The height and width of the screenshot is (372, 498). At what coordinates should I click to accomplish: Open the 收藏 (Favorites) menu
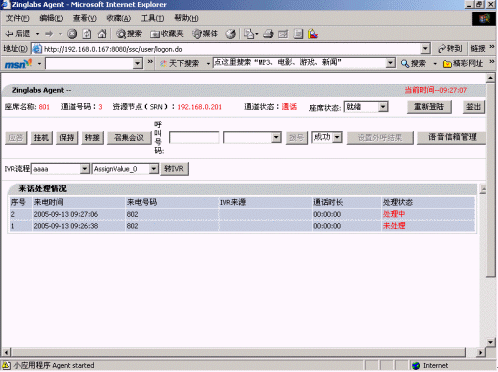click(x=118, y=18)
